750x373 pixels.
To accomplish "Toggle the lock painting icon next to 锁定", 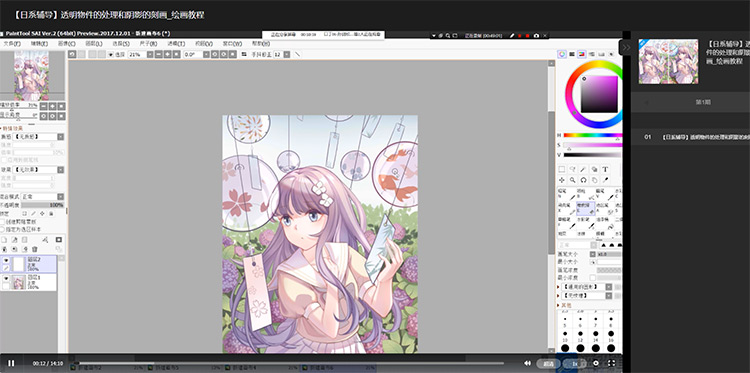I will click(x=33, y=214).
